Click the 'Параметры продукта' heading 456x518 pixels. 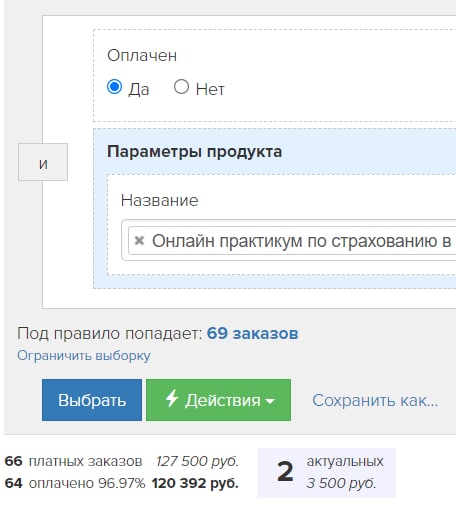click(194, 152)
